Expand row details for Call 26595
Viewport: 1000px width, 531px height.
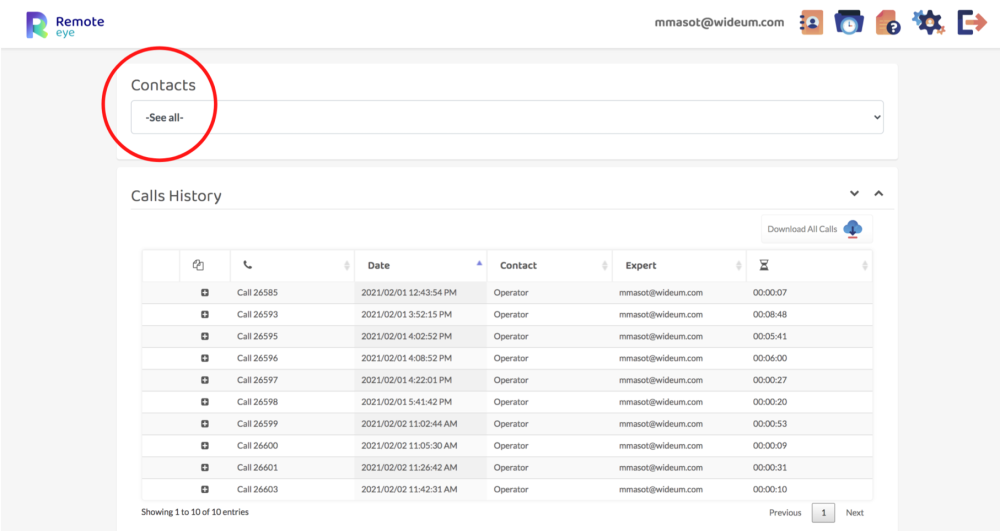(x=205, y=336)
